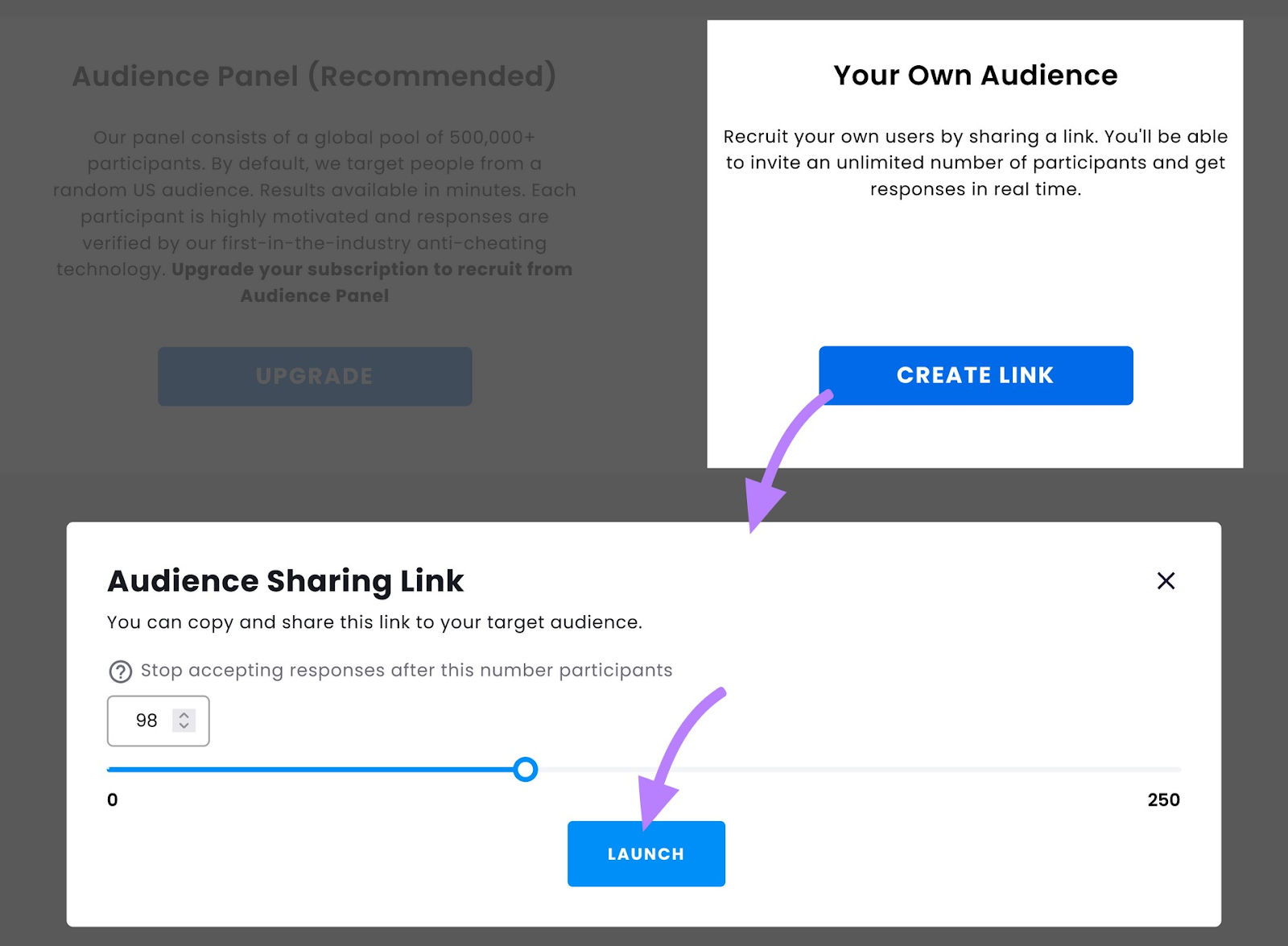Click the 'Recruit your own users' description
The image size is (1288, 946).
[975, 163]
